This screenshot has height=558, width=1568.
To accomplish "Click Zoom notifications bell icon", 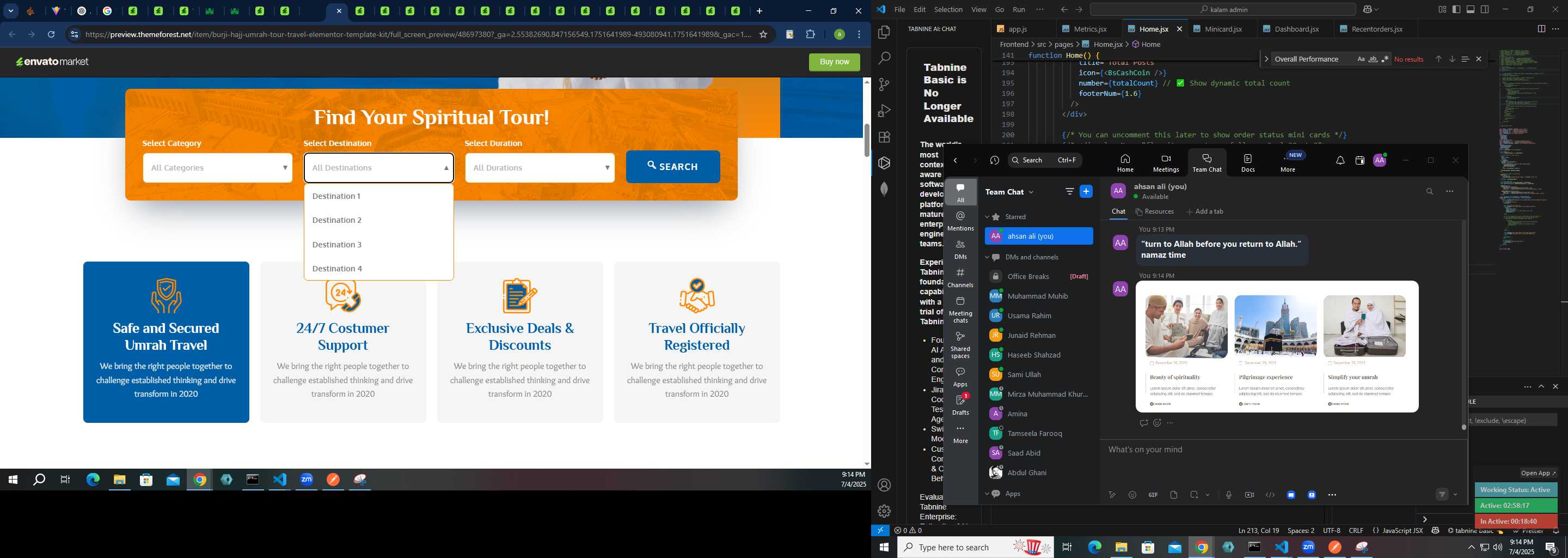I will pos(1340,161).
